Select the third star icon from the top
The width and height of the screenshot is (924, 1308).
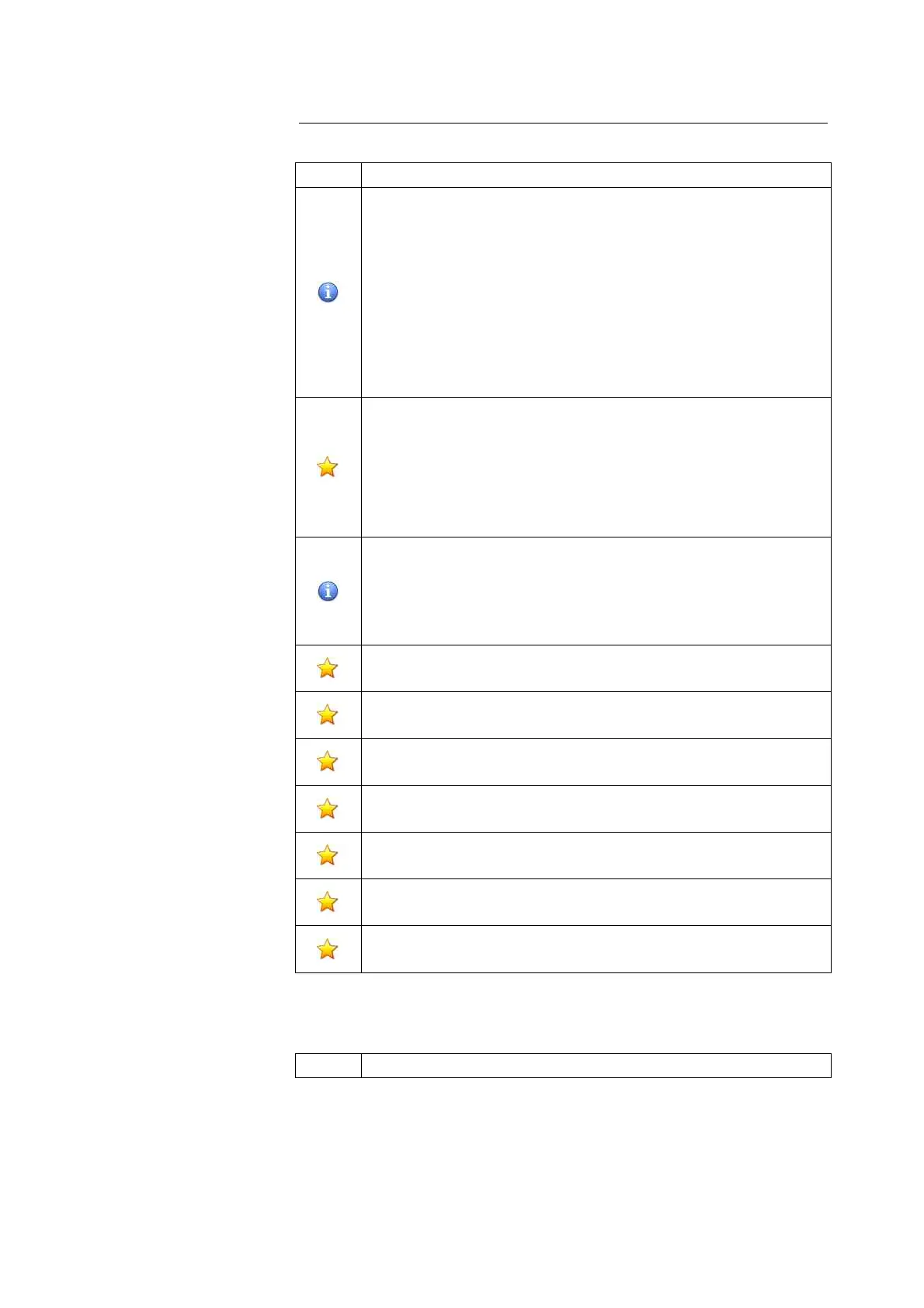click(x=328, y=715)
